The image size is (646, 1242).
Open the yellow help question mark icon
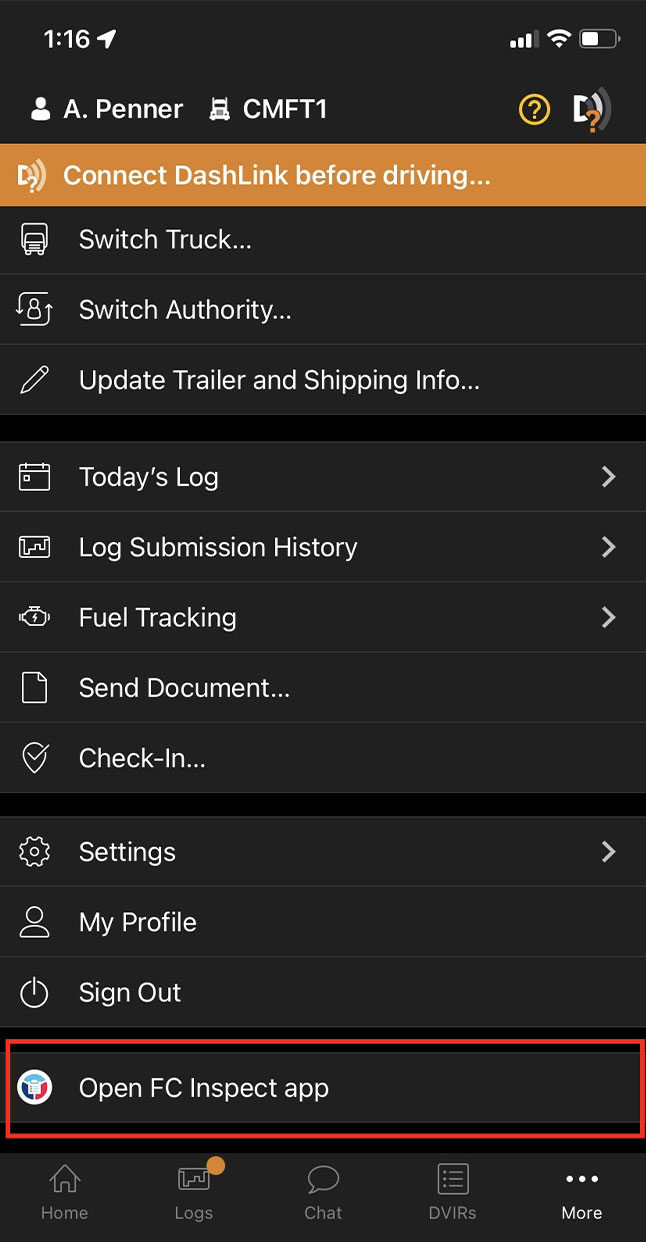click(x=534, y=110)
